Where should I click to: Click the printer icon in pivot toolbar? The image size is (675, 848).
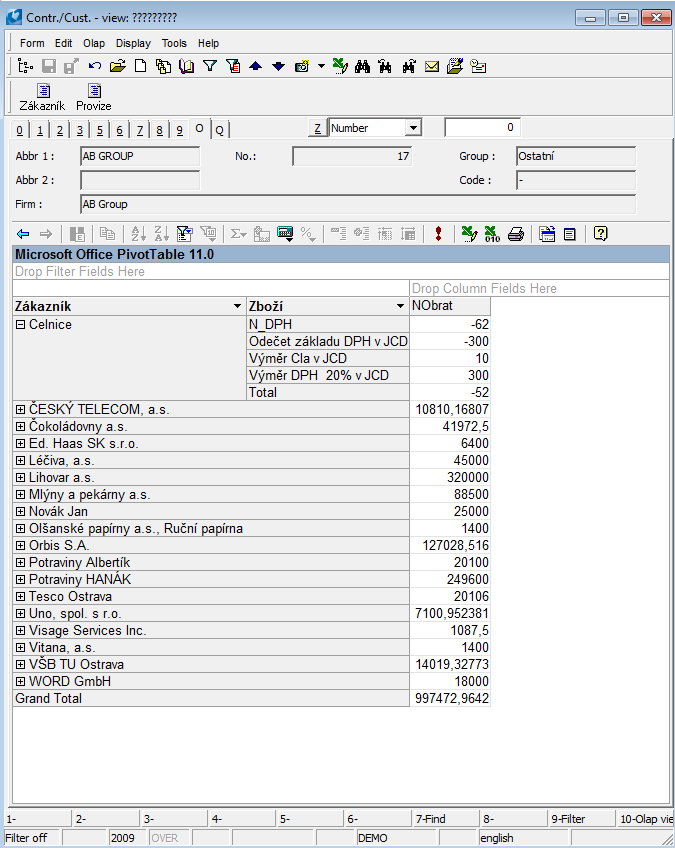click(x=516, y=234)
